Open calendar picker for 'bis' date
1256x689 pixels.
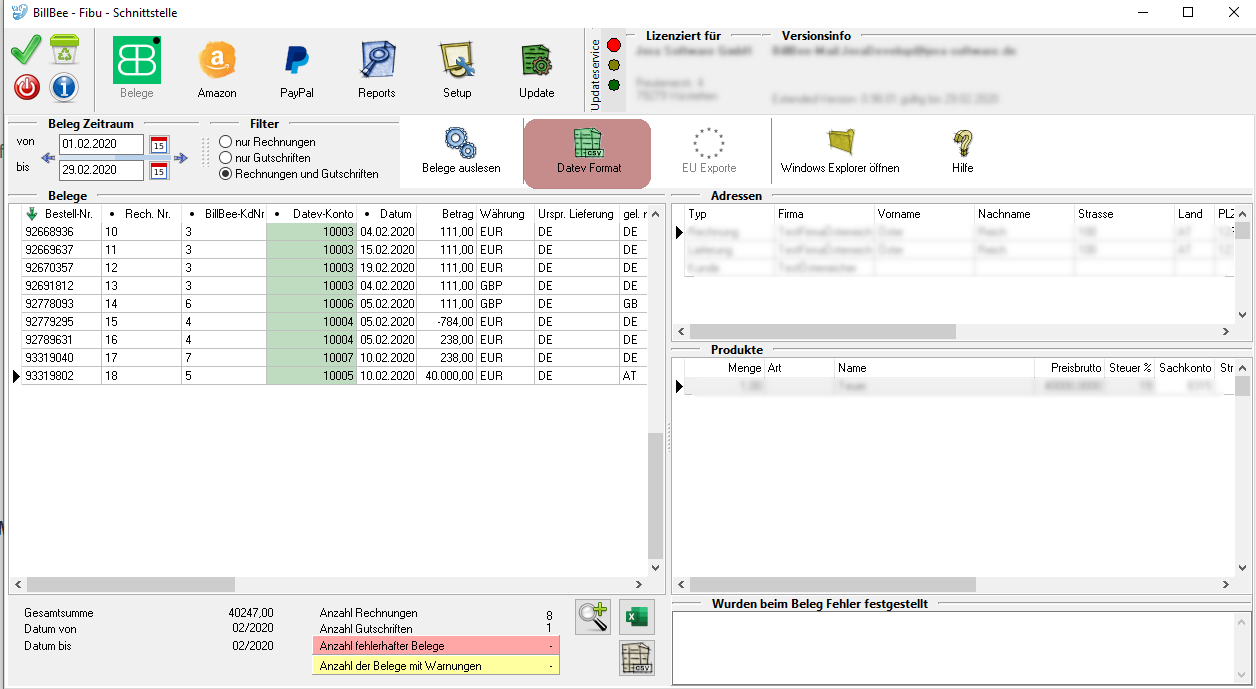tap(158, 171)
